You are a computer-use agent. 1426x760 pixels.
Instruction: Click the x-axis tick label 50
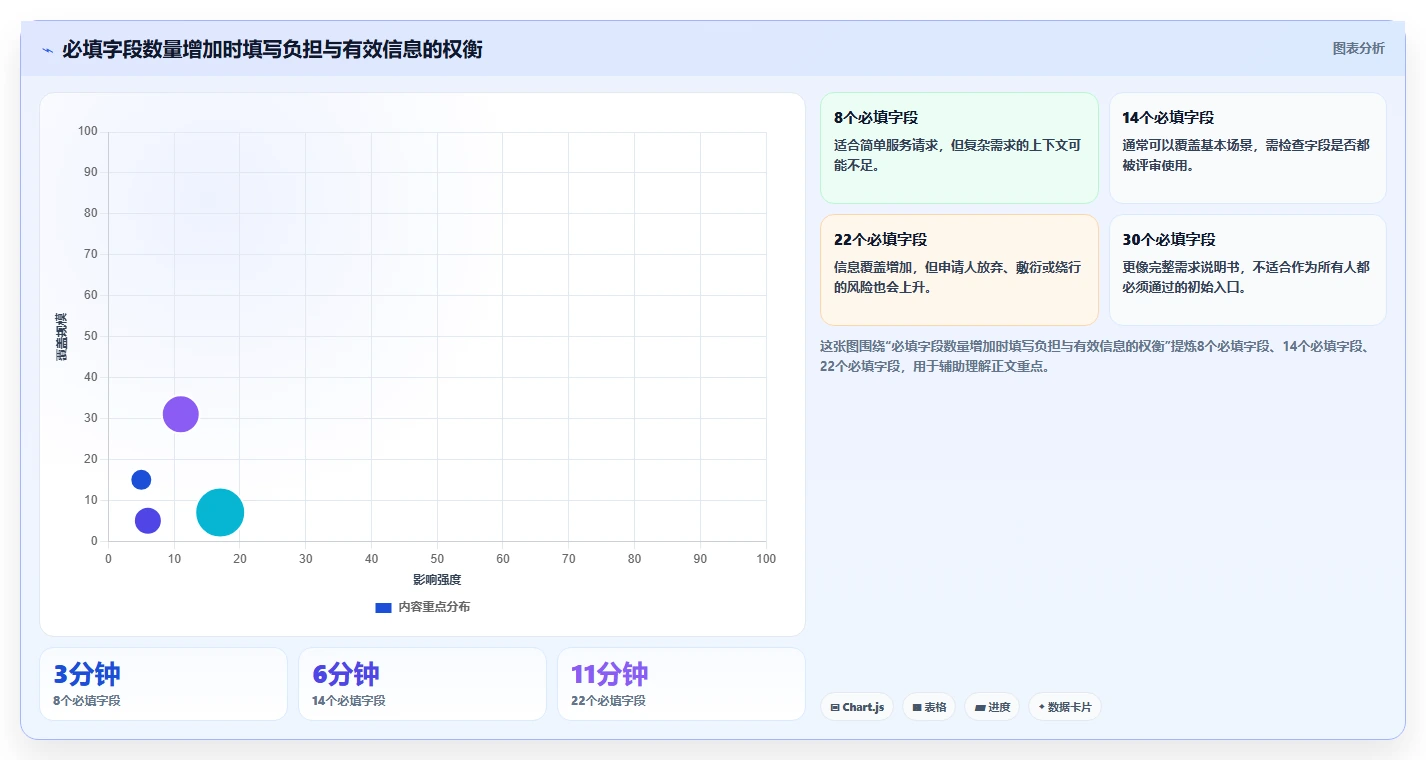coord(437,559)
